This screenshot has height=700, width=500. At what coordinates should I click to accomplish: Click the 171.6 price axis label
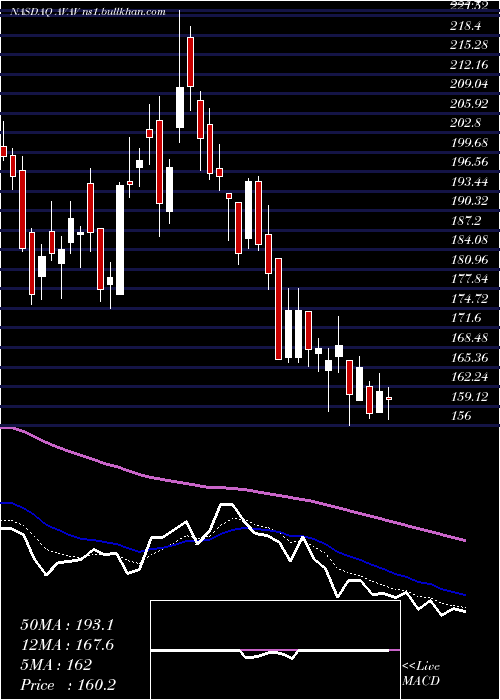pyautogui.click(x=466, y=318)
